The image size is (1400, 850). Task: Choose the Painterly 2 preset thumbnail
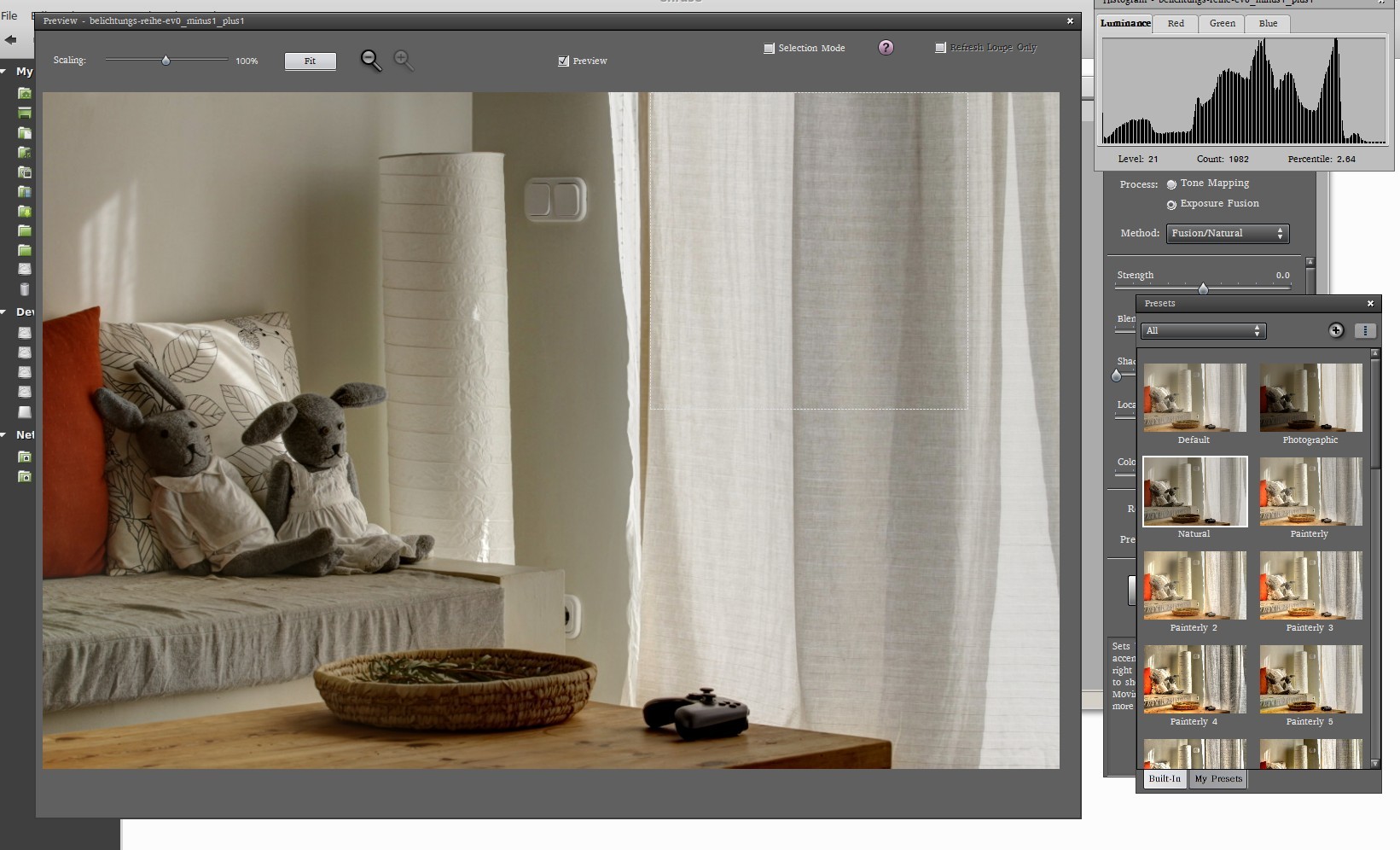[1194, 585]
